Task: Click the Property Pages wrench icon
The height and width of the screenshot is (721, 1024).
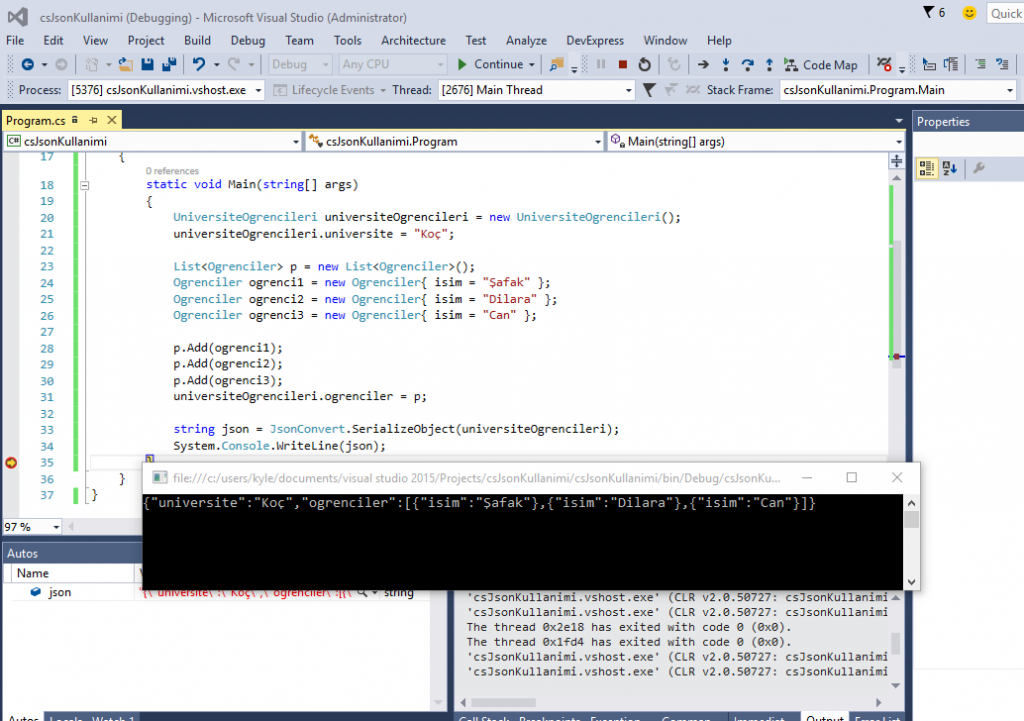Action: click(978, 168)
